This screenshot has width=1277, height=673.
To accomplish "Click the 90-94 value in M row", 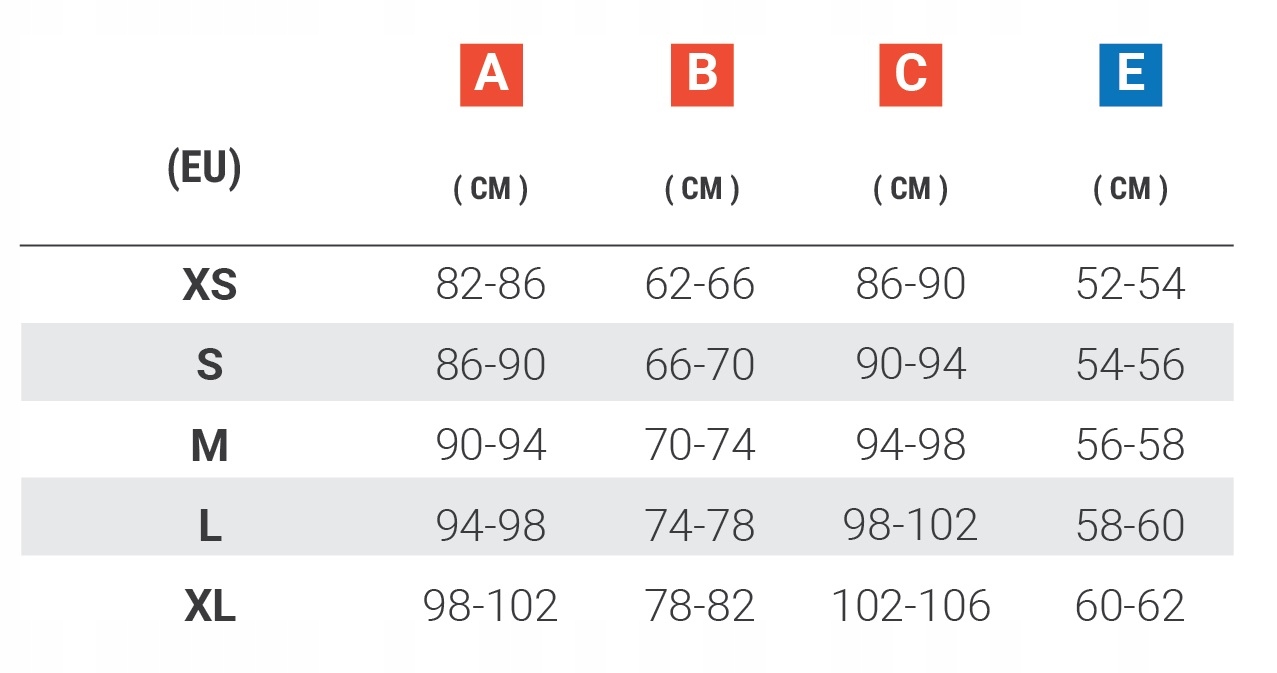I will point(491,444).
